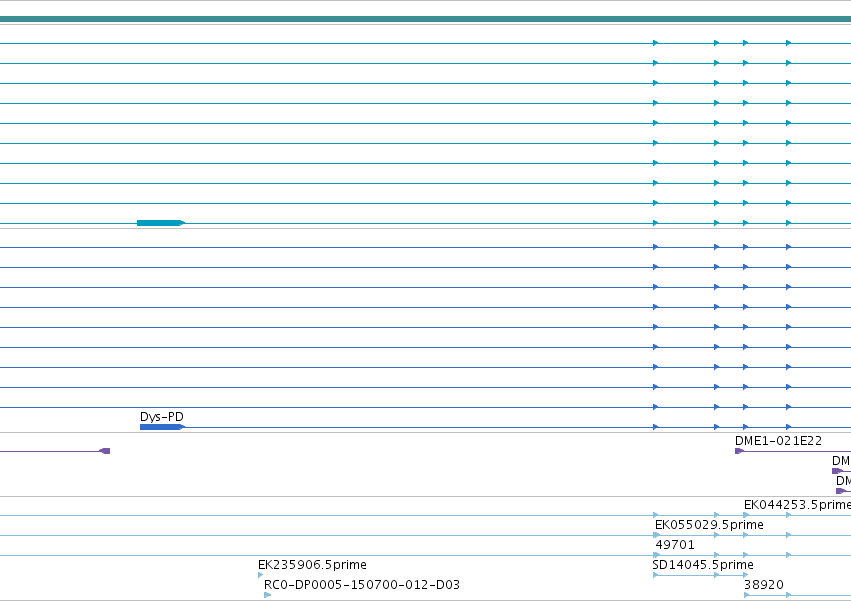The height and width of the screenshot is (601, 851).
Task: Click the RC0-DP0005-150700-012-D03 label
Action: tap(361, 585)
